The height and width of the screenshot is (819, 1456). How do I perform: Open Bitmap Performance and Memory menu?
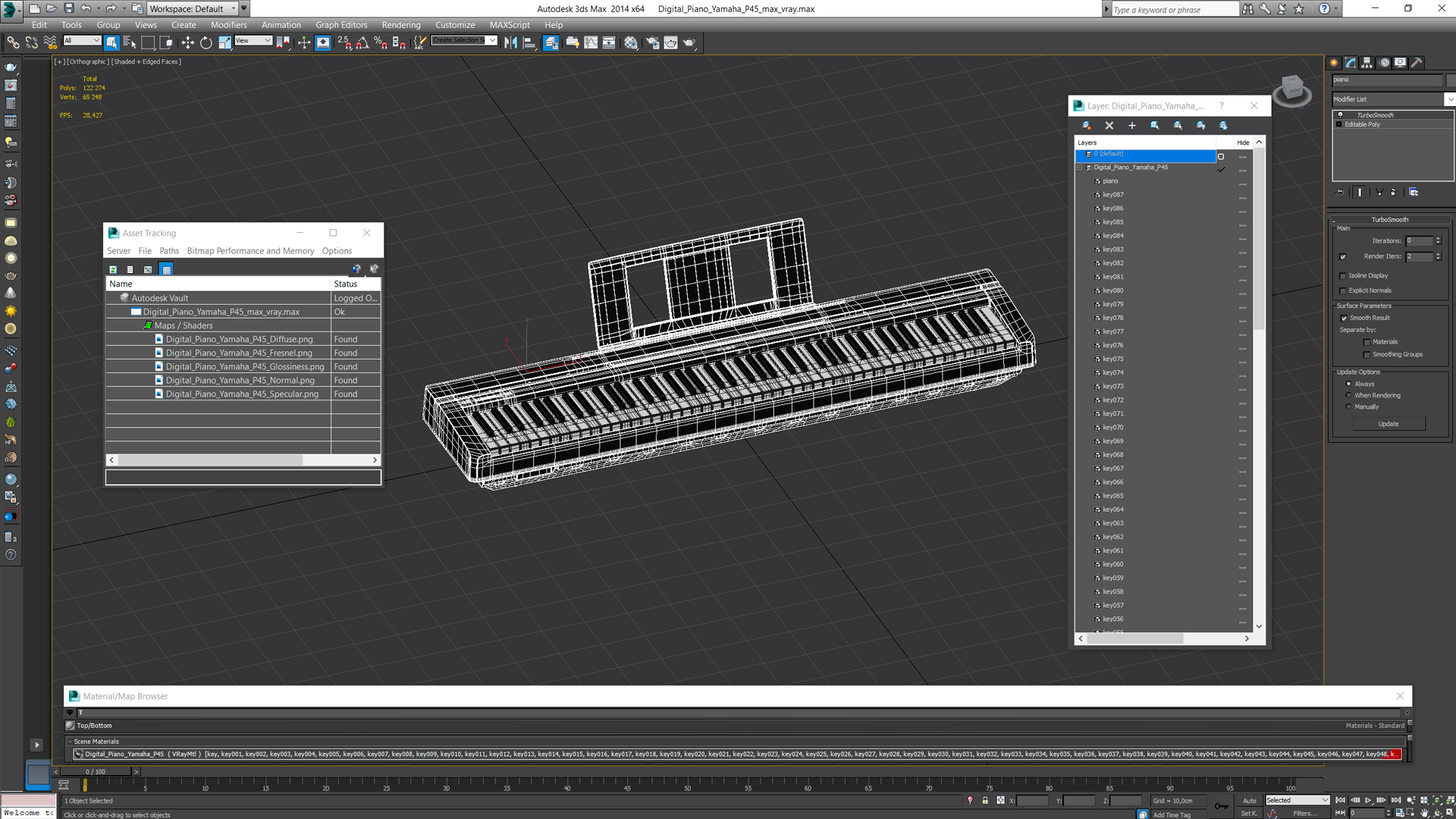(250, 251)
